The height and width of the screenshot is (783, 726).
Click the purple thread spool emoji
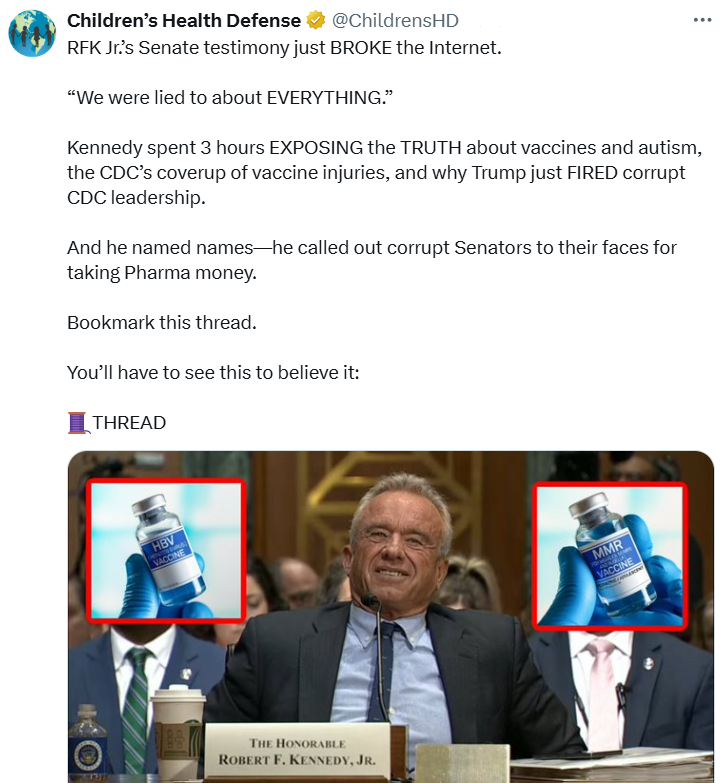click(78, 423)
